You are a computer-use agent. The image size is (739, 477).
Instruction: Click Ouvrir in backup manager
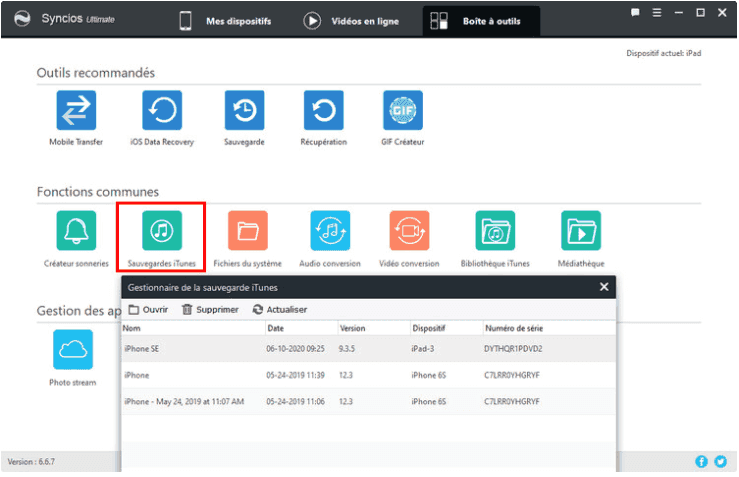[x=148, y=310]
